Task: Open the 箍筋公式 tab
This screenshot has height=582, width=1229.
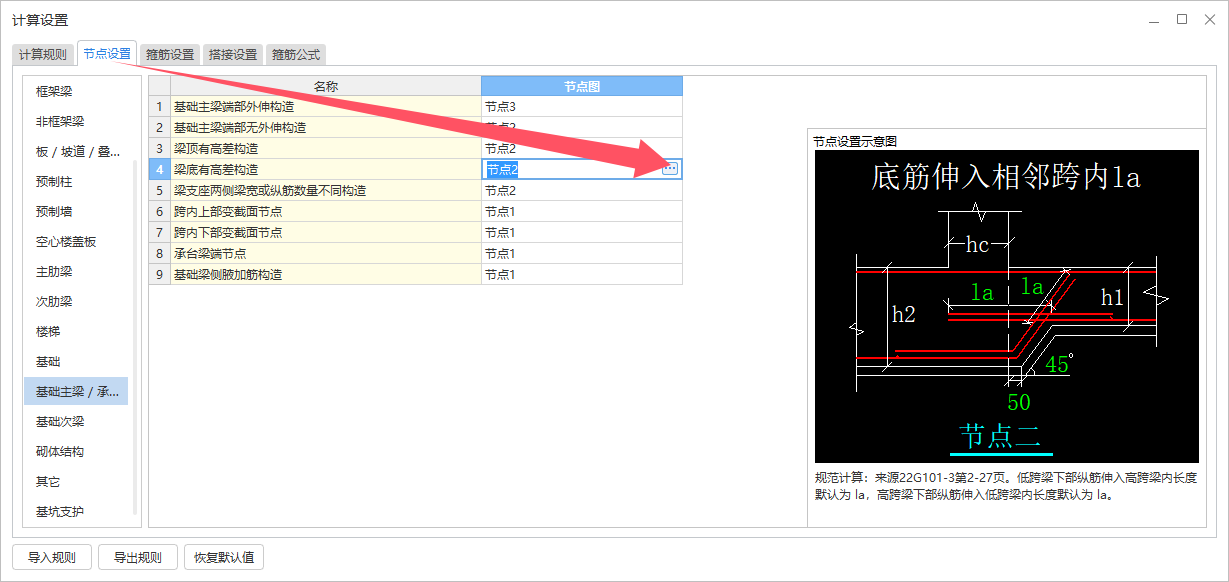Action: [x=296, y=55]
